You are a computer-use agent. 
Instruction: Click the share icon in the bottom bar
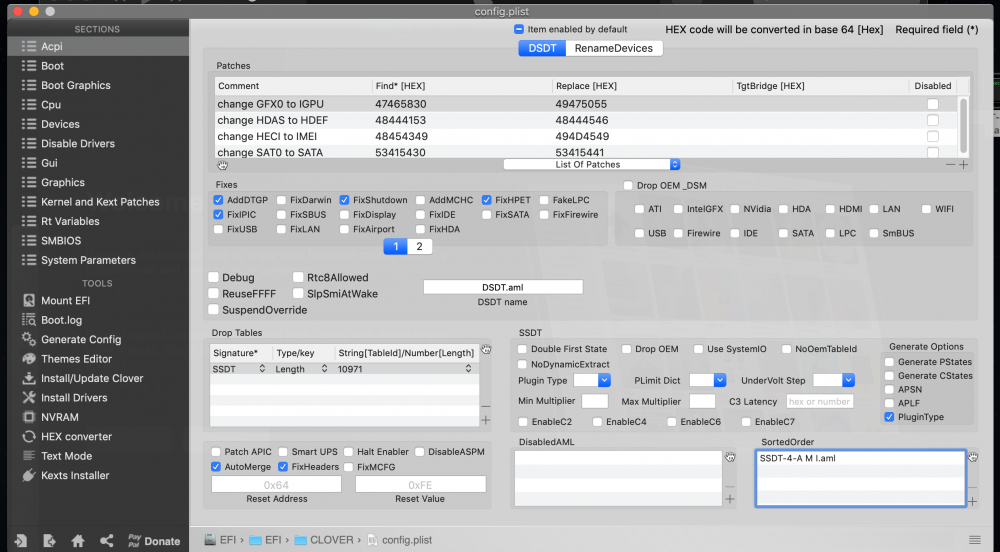click(x=107, y=541)
